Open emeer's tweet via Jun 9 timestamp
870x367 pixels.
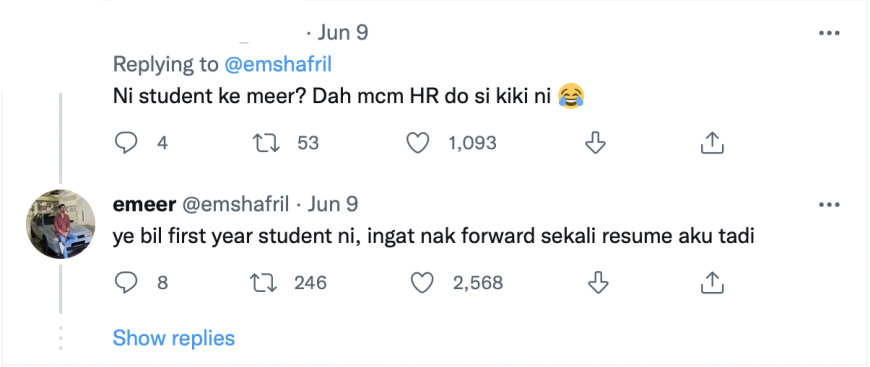point(332,204)
